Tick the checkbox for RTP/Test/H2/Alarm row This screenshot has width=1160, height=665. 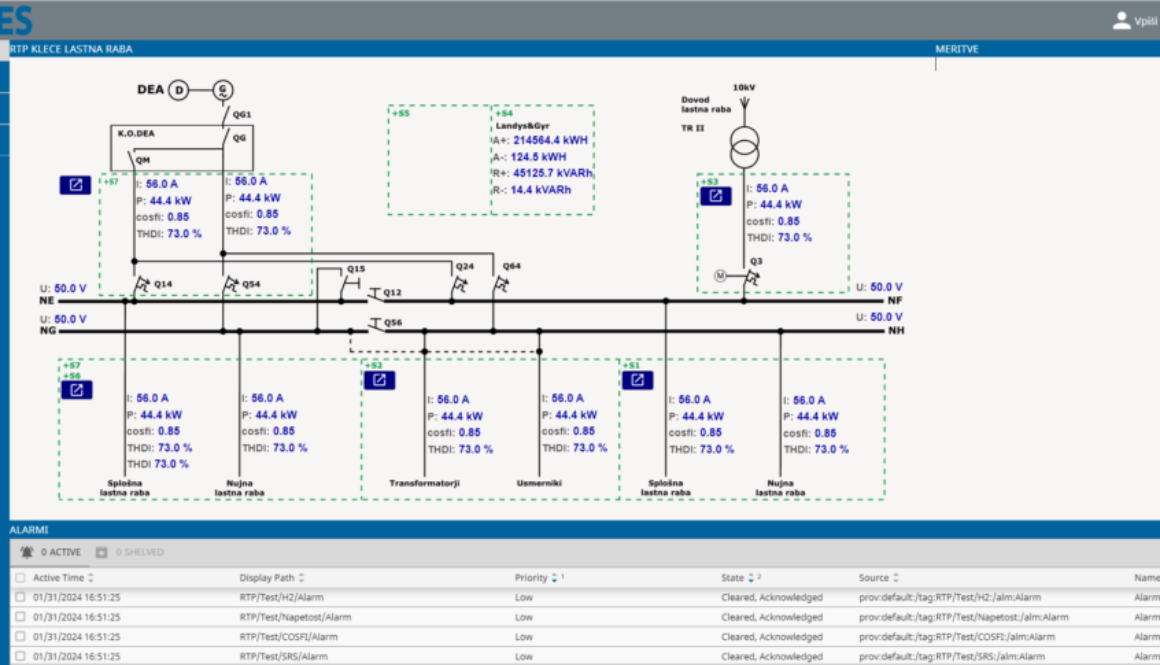20,597
